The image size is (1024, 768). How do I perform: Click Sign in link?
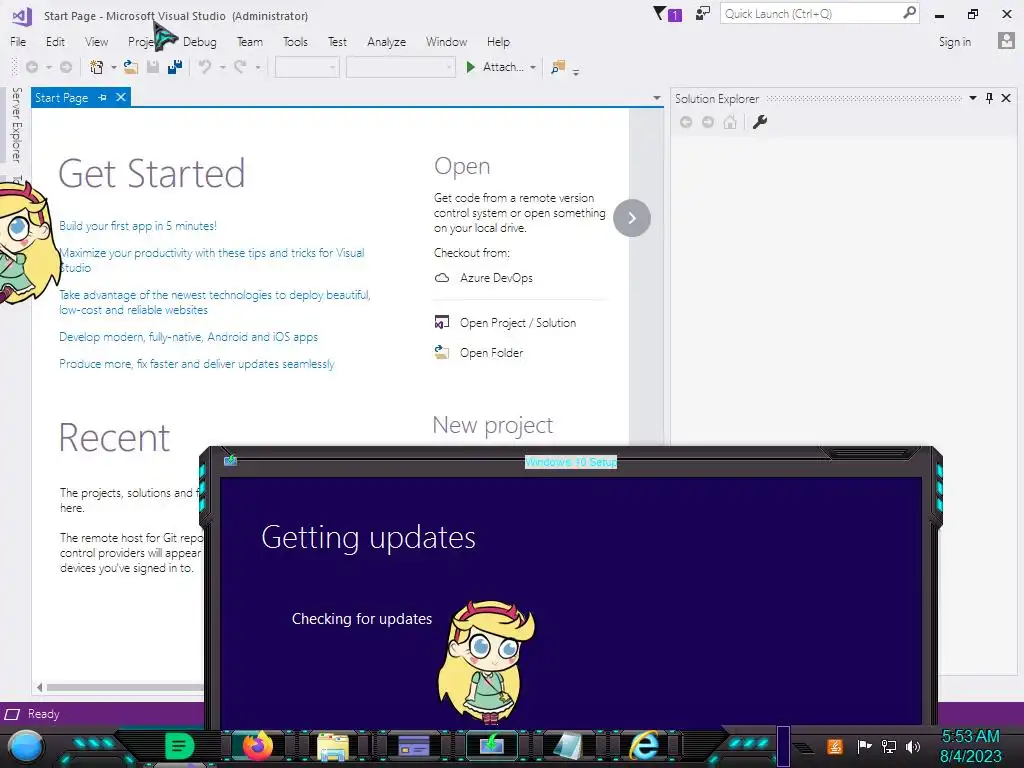tap(954, 41)
